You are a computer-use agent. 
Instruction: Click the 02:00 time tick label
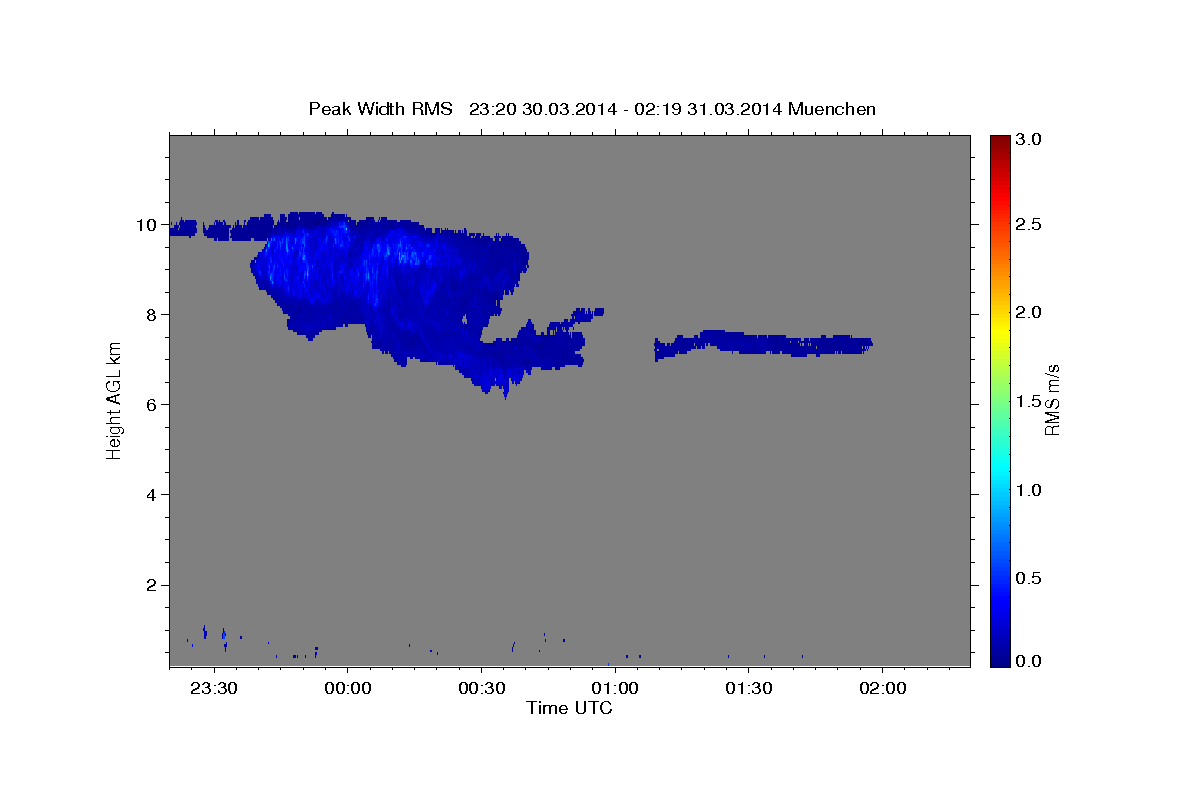(x=882, y=688)
